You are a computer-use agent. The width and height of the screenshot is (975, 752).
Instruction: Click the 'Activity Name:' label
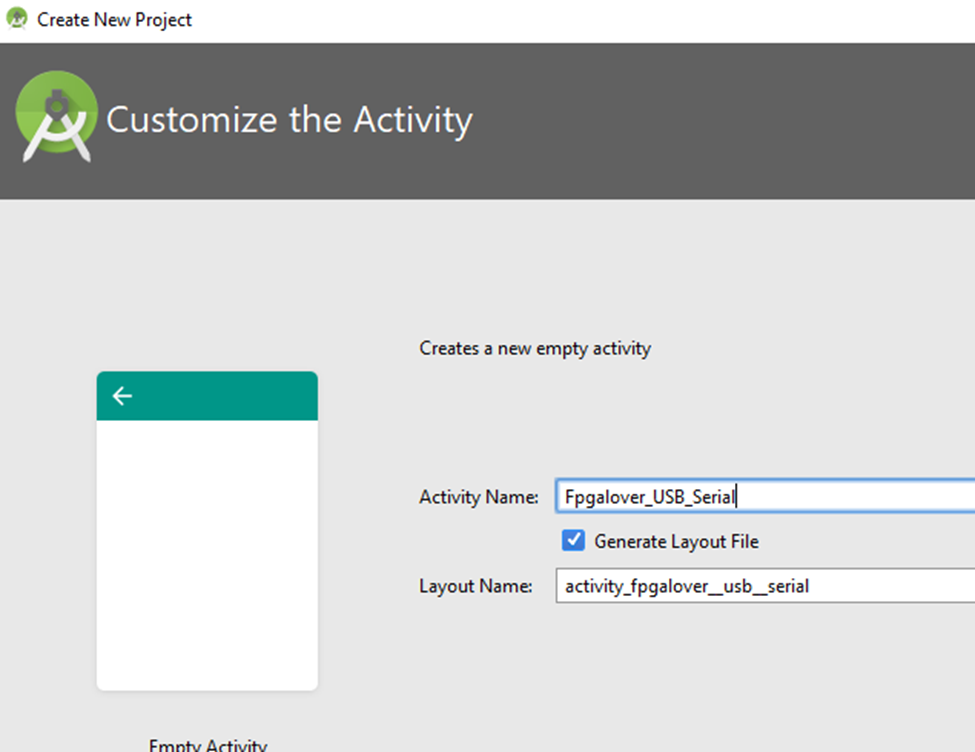tap(478, 497)
